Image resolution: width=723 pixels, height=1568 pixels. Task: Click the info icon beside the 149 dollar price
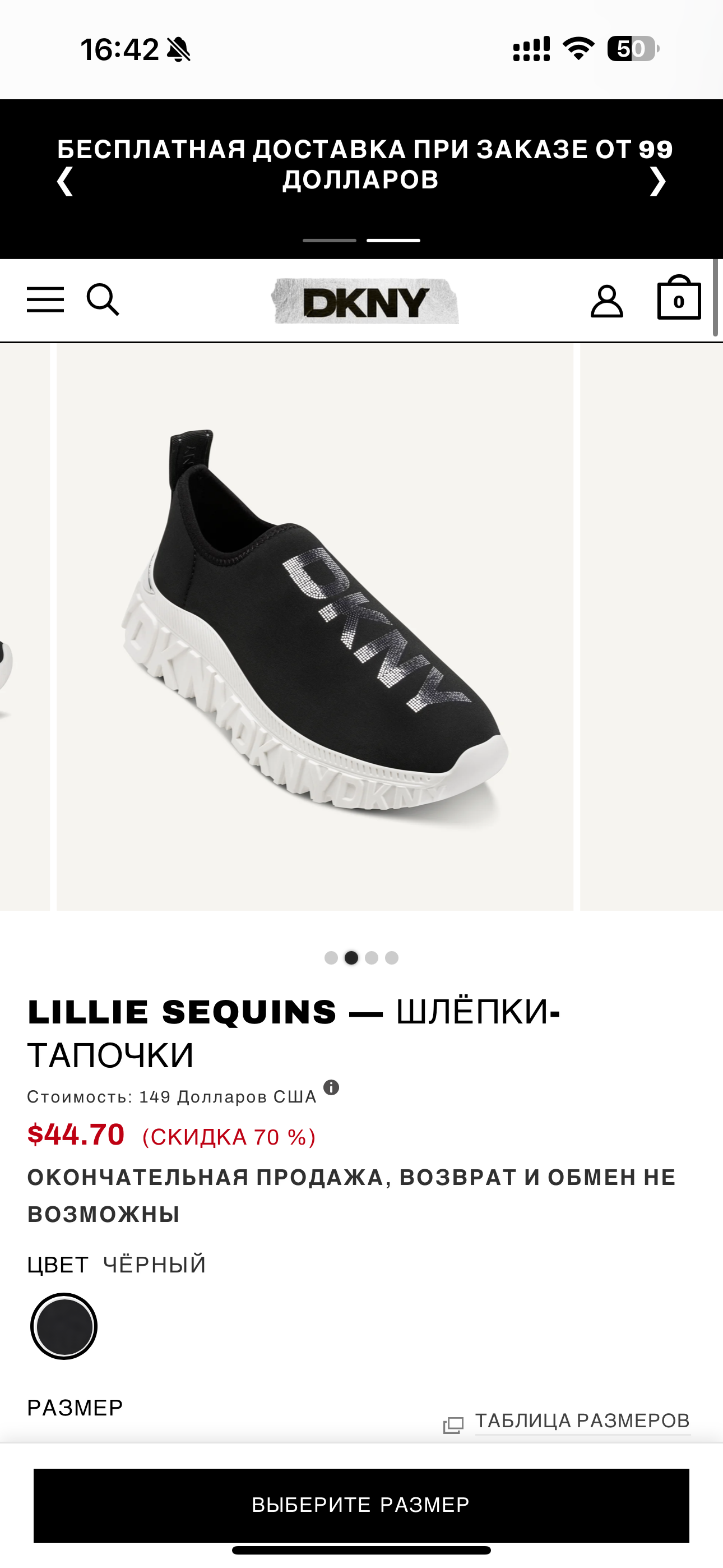331,1087
